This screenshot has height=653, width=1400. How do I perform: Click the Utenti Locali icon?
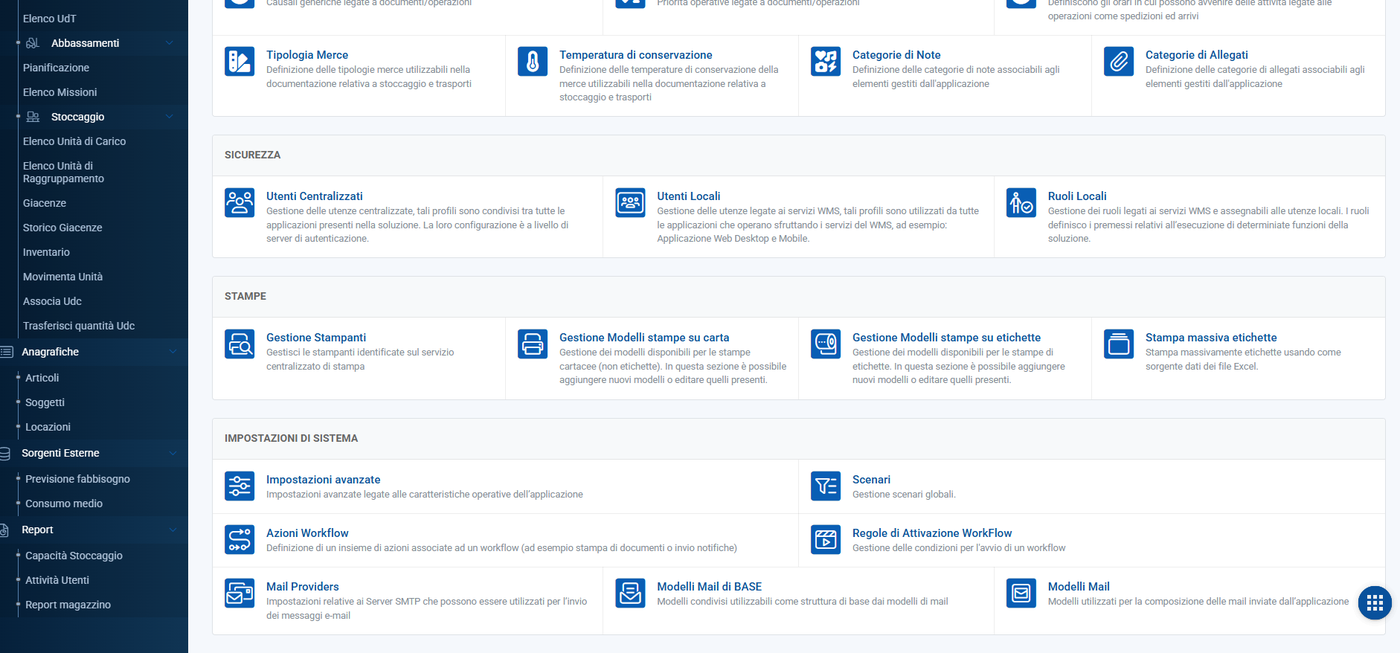630,202
